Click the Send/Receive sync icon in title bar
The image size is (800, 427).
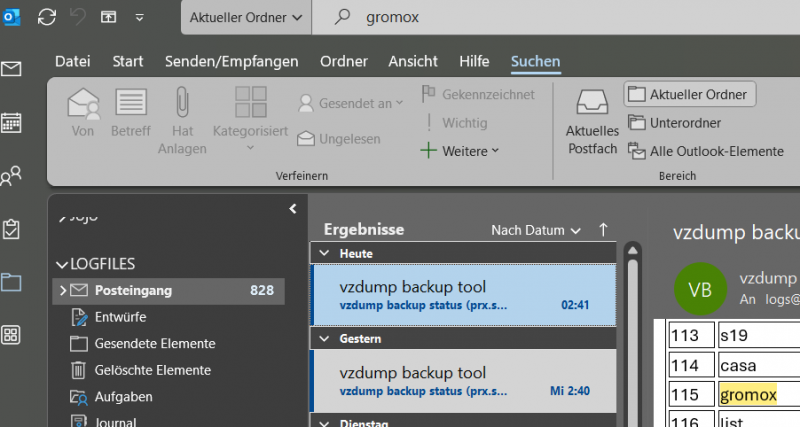(x=47, y=17)
